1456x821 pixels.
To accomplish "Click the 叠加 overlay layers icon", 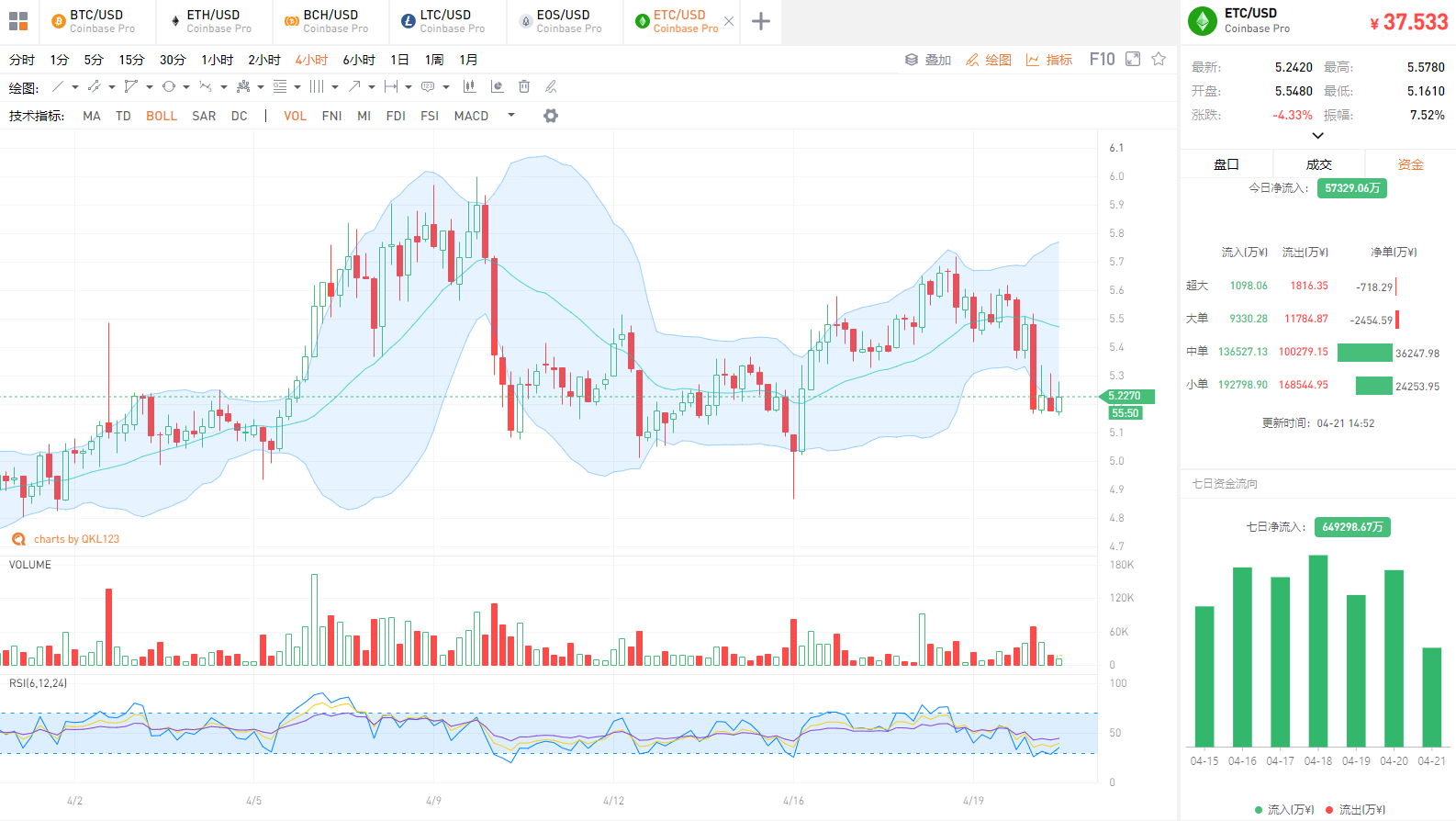I will pos(912,60).
